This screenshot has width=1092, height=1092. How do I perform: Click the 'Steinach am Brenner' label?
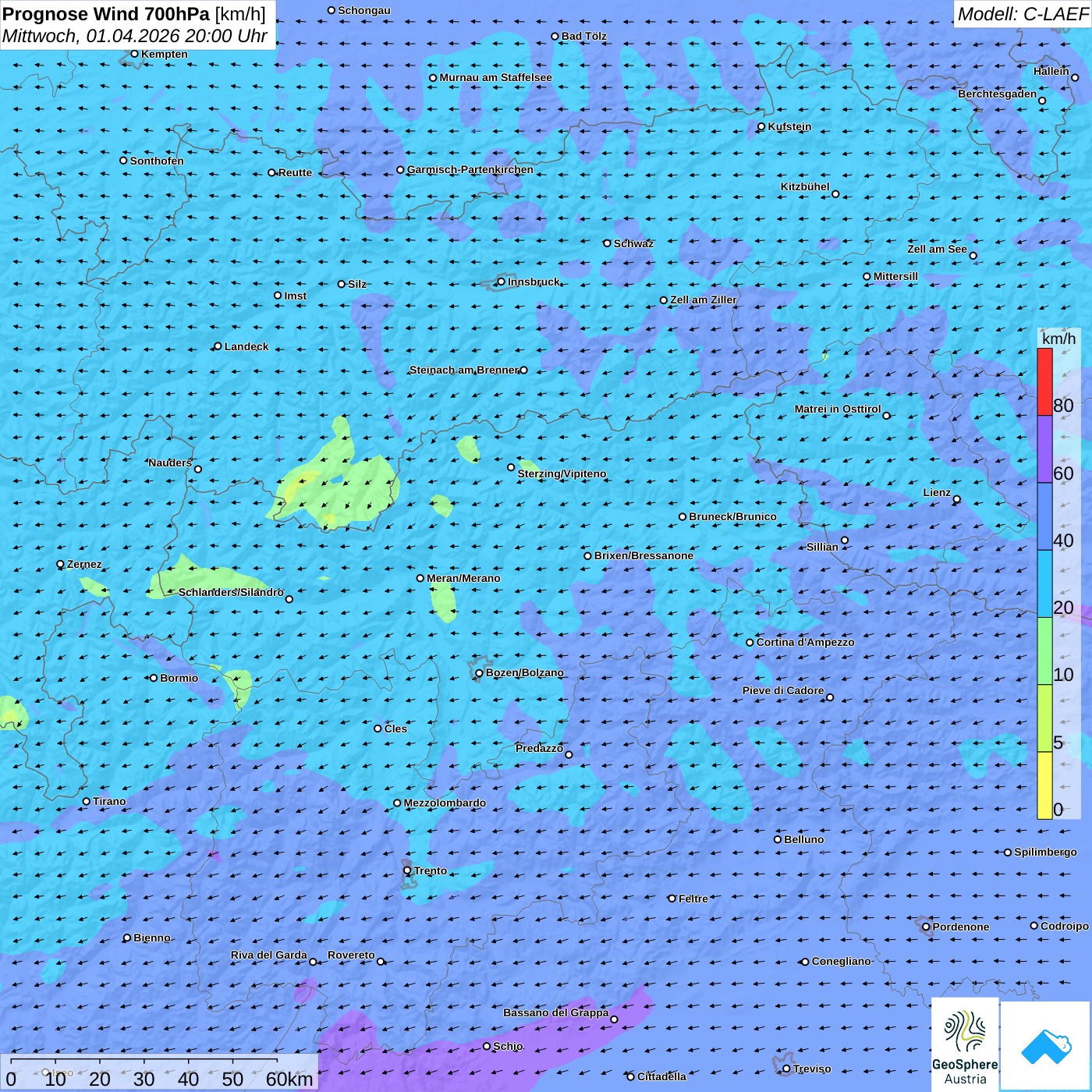[464, 370]
